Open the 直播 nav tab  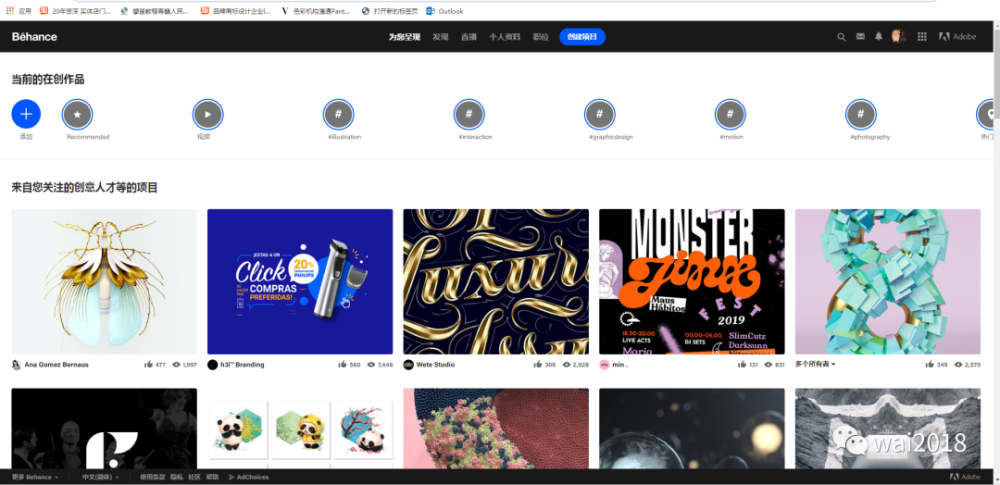click(x=468, y=37)
